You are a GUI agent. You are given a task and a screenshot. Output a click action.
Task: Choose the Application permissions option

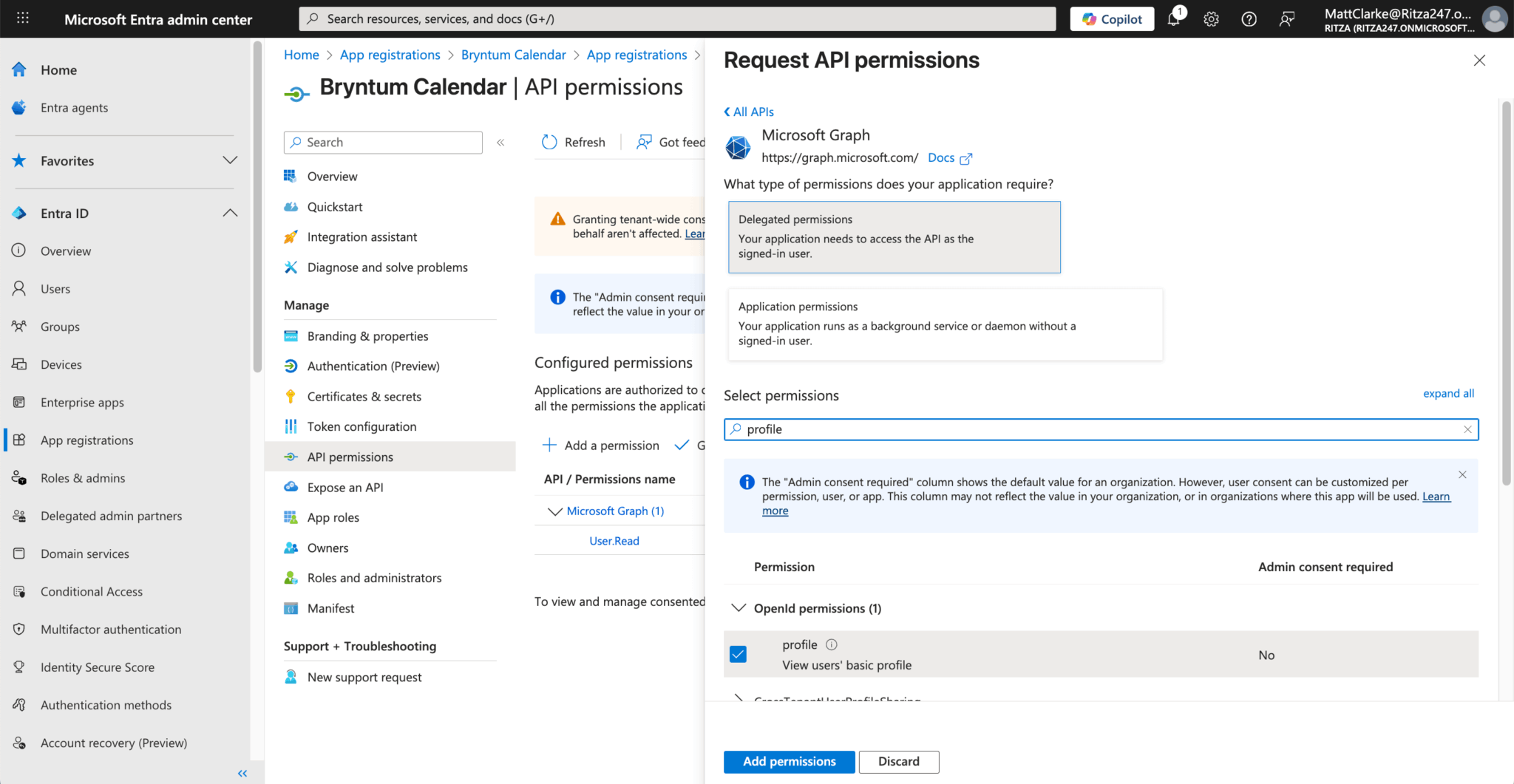click(945, 324)
